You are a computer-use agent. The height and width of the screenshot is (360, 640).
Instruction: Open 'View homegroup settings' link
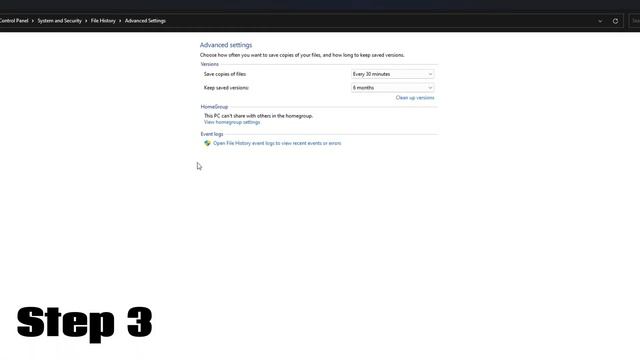click(x=232, y=122)
